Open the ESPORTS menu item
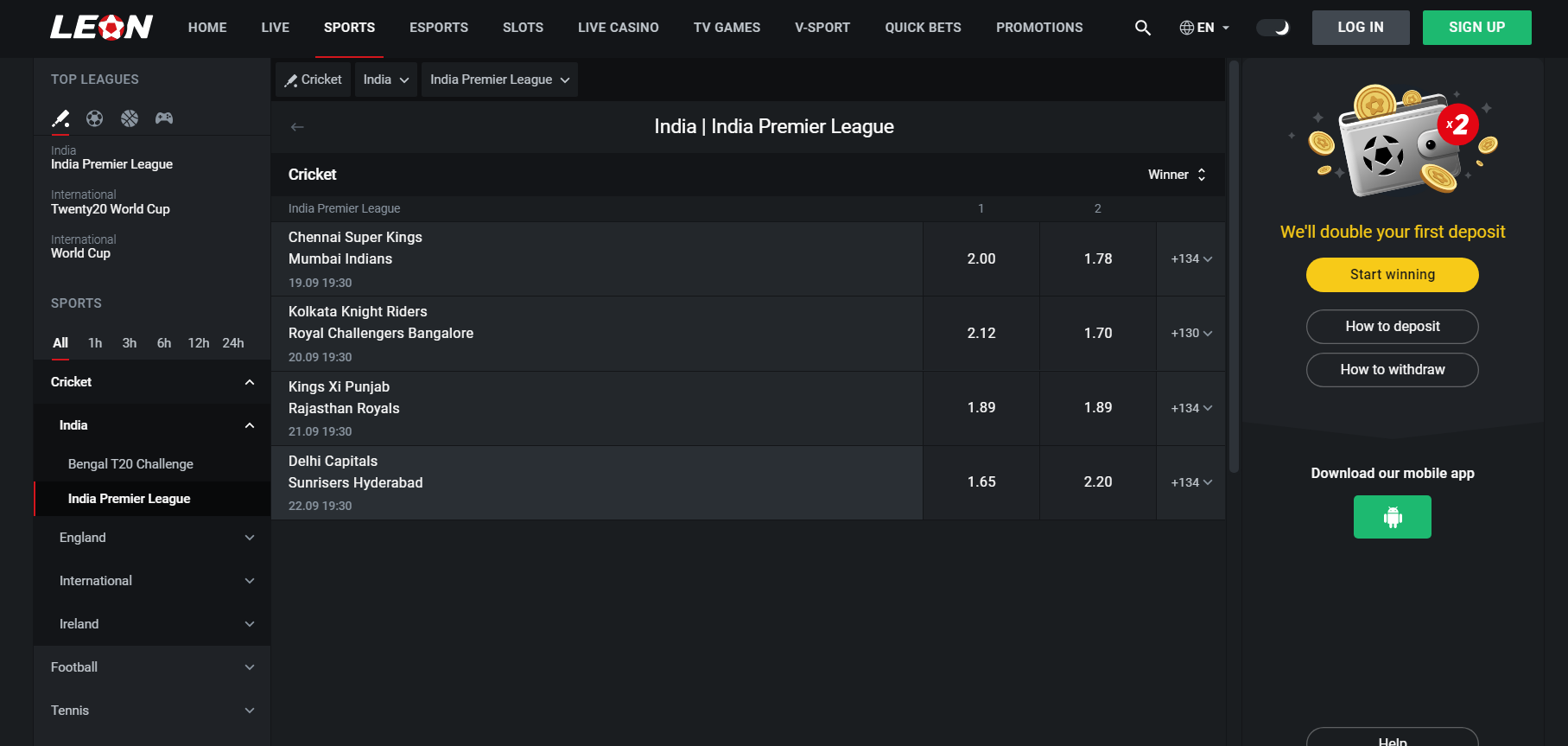The height and width of the screenshot is (746, 1568). click(439, 28)
